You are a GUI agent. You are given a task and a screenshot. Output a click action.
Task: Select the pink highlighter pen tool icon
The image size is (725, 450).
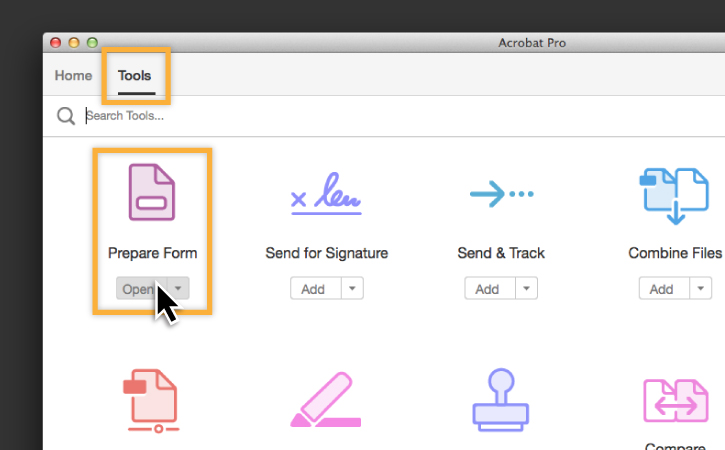[326, 399]
